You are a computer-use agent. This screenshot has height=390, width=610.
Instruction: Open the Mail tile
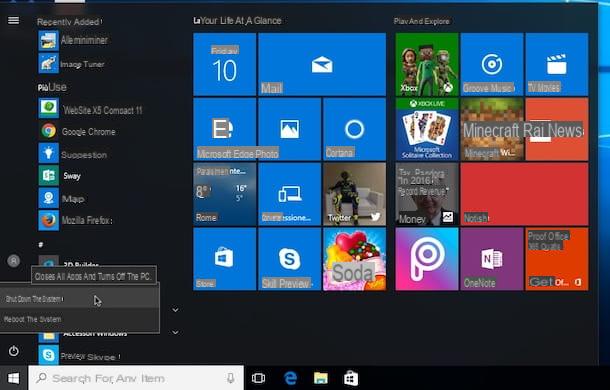[322, 64]
